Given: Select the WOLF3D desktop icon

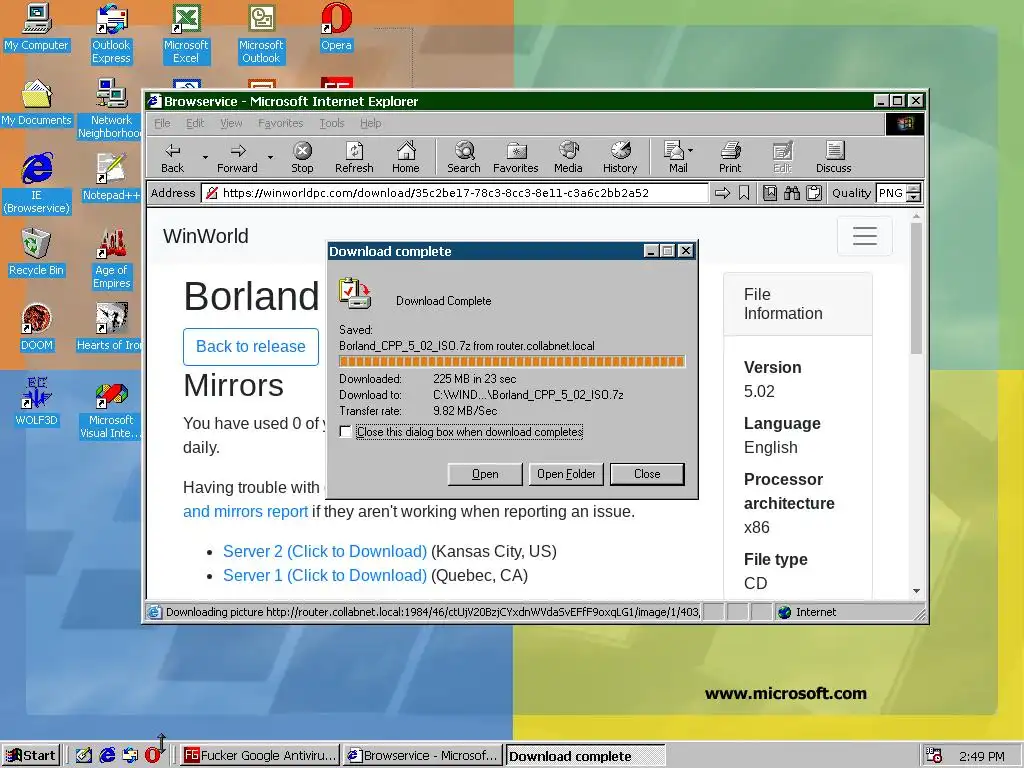Looking at the screenshot, I should coord(37,402).
